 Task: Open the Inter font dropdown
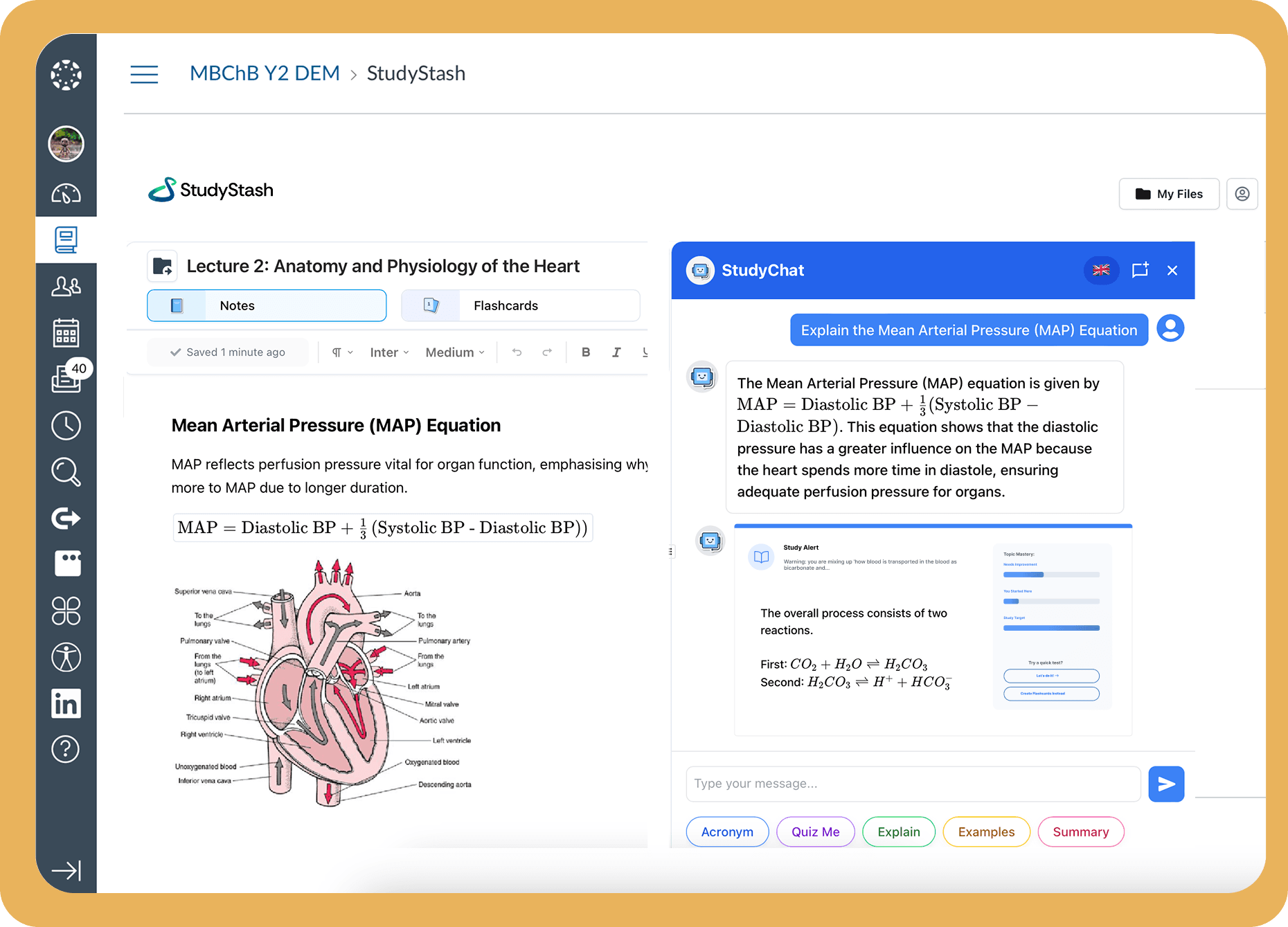388,352
